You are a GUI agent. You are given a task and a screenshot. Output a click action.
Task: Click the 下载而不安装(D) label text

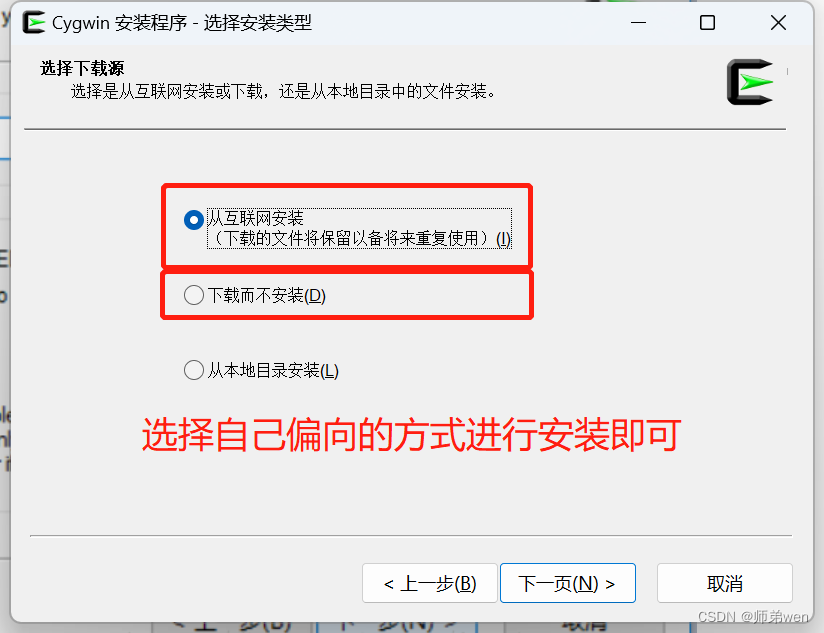267,296
